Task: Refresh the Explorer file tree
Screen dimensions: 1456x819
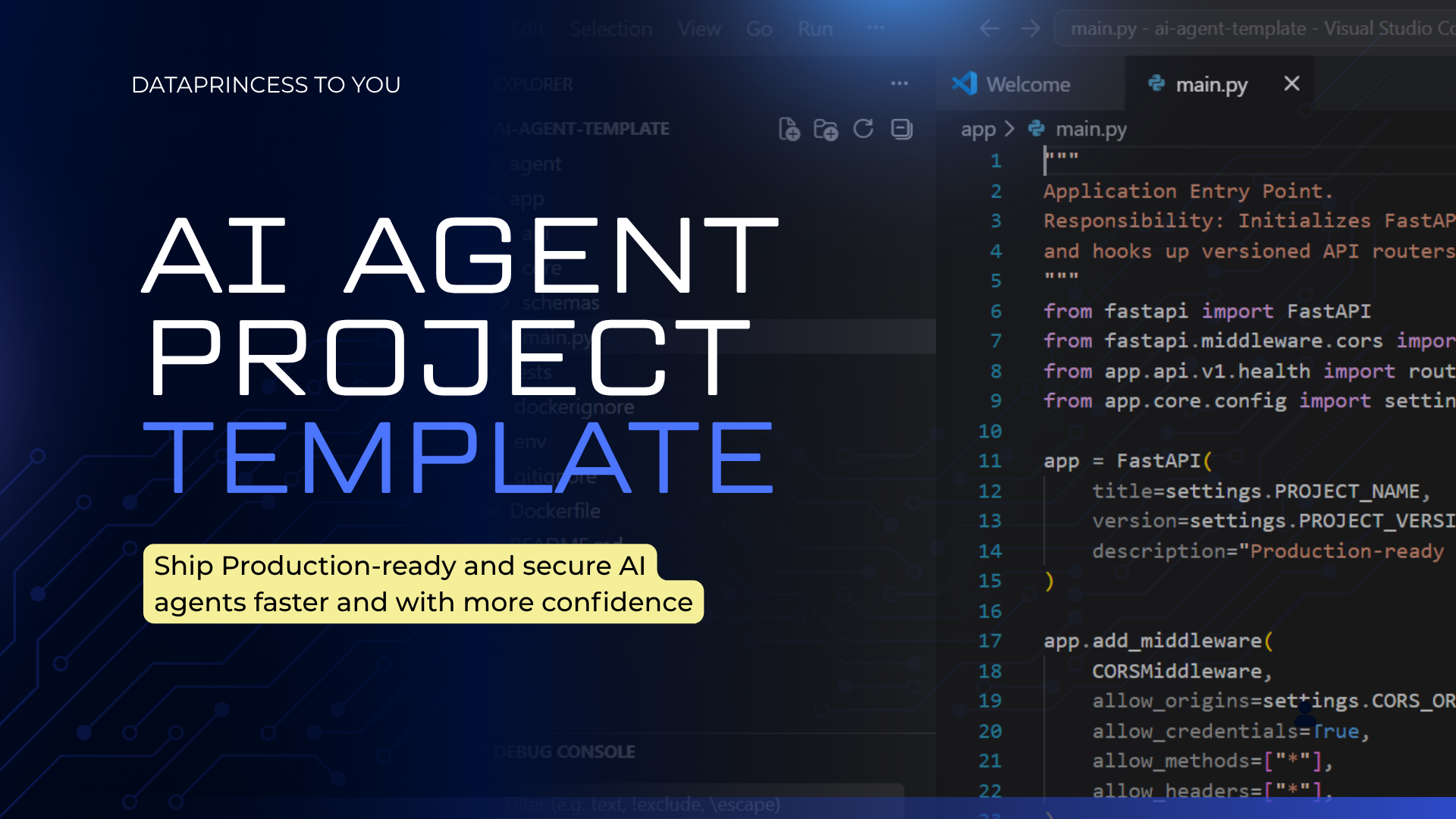Action: 863,129
